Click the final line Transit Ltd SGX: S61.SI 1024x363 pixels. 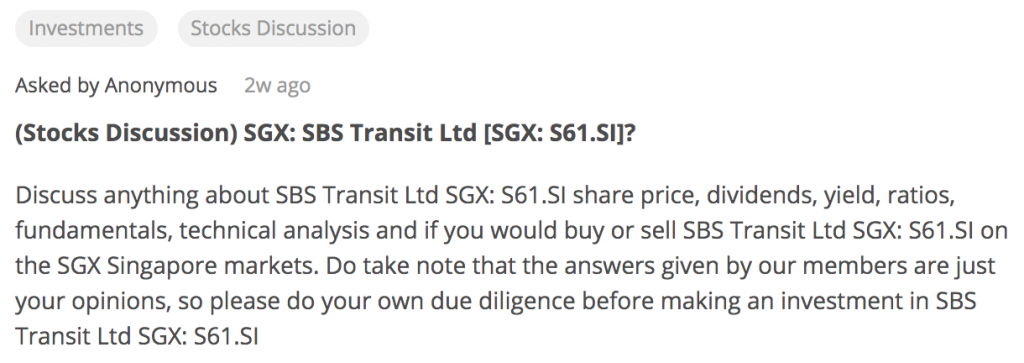[x=137, y=336]
